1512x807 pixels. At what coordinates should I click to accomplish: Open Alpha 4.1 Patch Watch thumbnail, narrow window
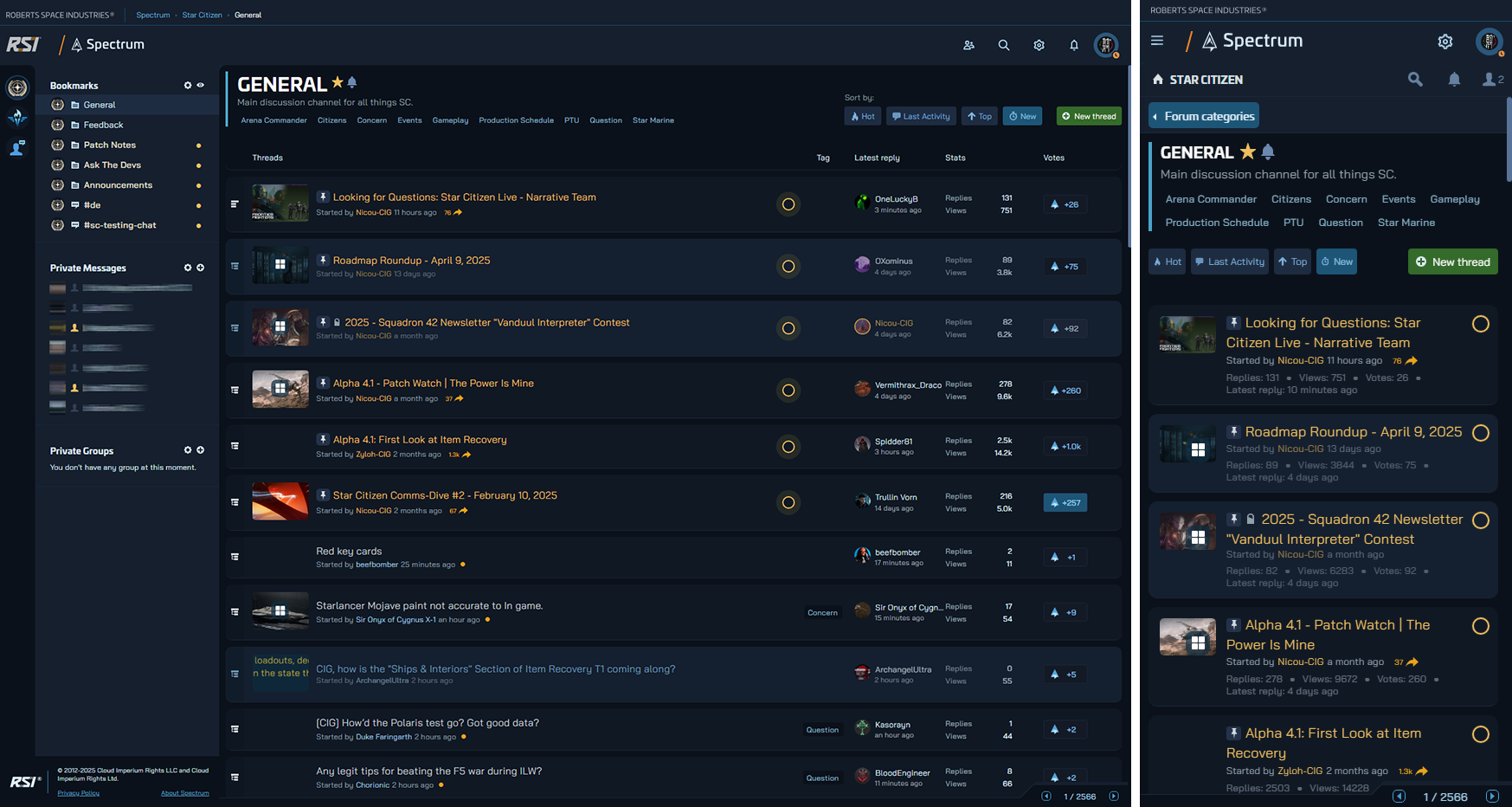[x=1187, y=637]
